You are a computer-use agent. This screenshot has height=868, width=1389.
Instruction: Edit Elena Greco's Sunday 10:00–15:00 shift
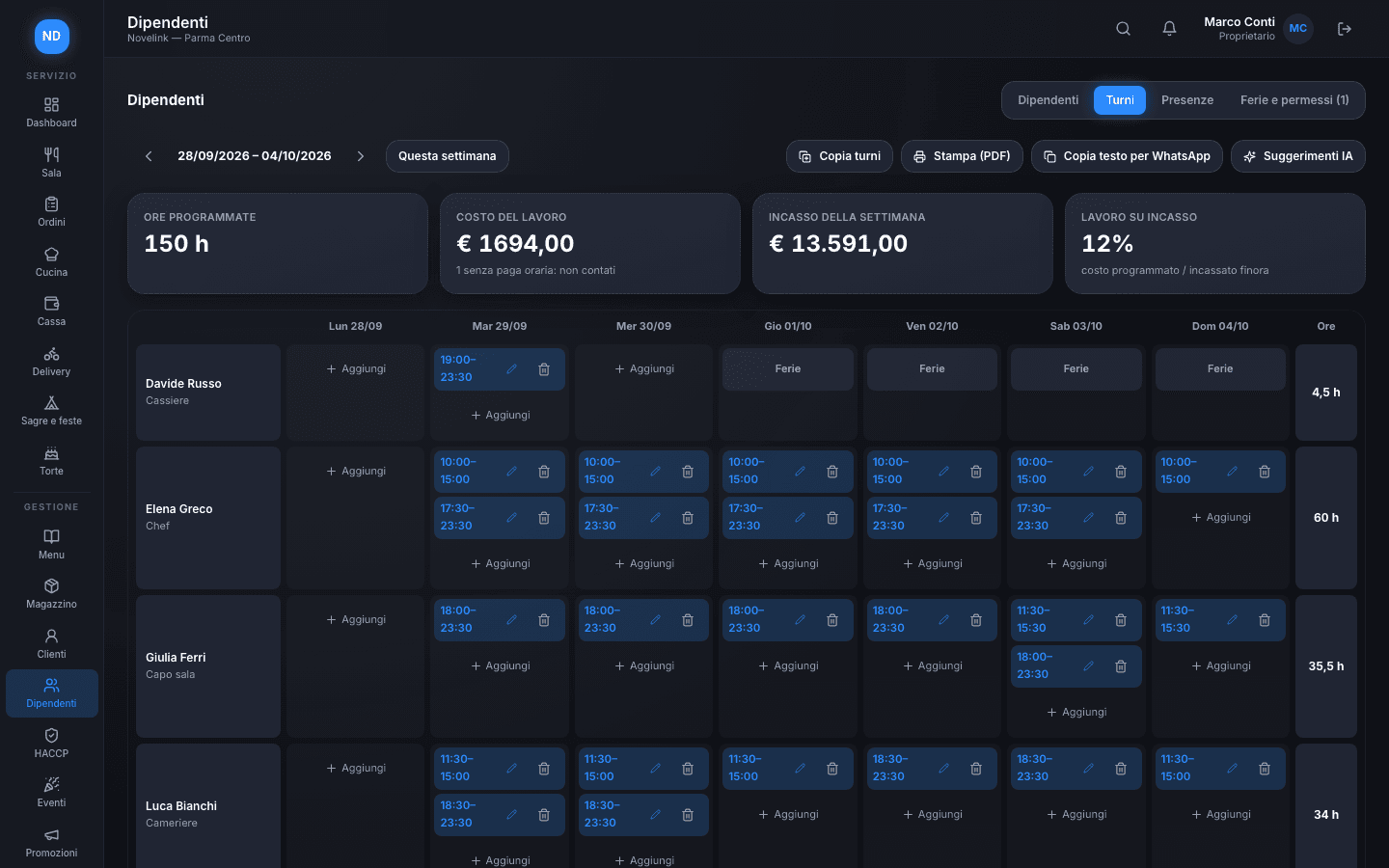click(x=1233, y=472)
